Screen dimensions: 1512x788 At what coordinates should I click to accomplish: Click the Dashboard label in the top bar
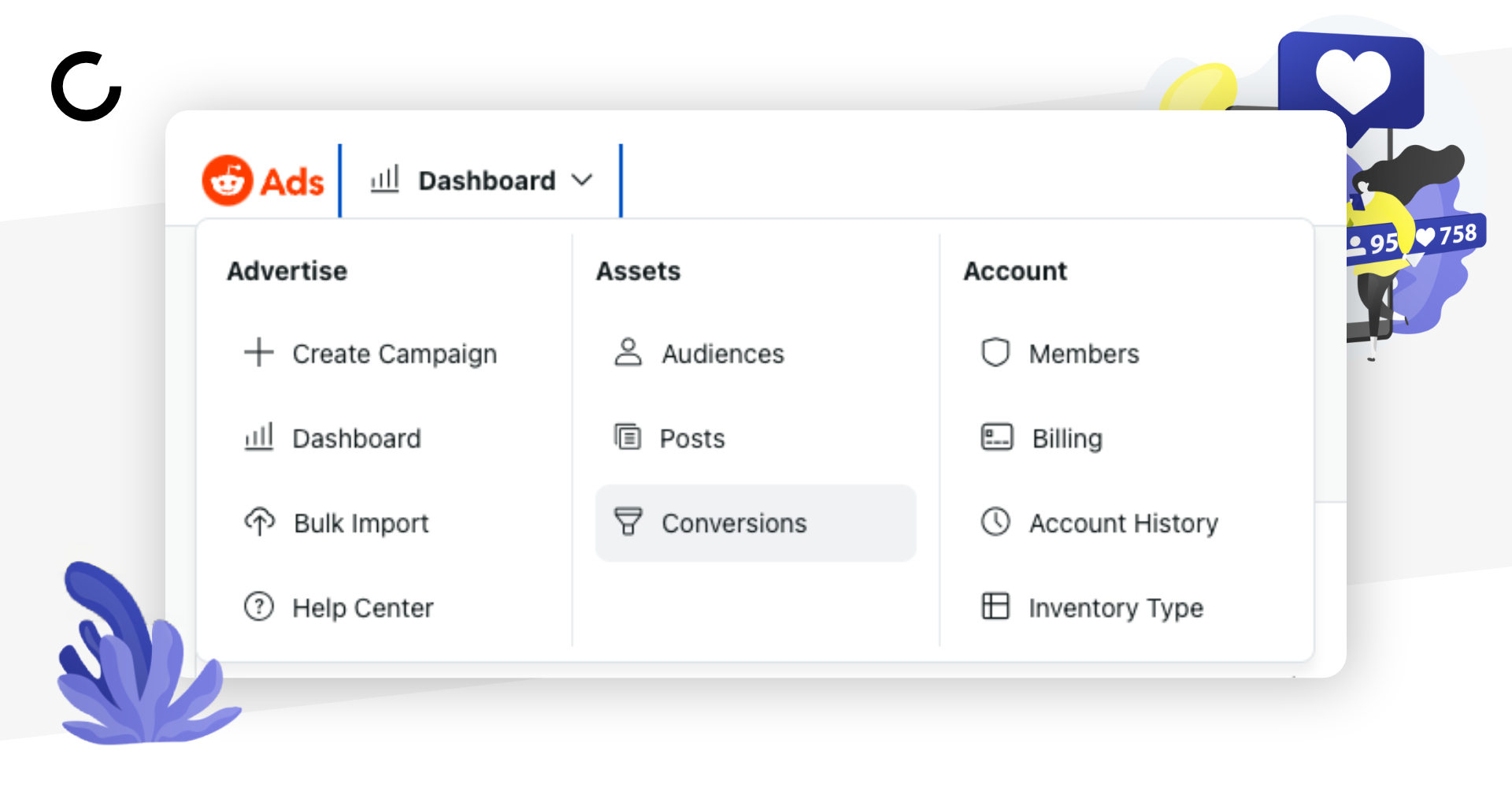tap(487, 180)
